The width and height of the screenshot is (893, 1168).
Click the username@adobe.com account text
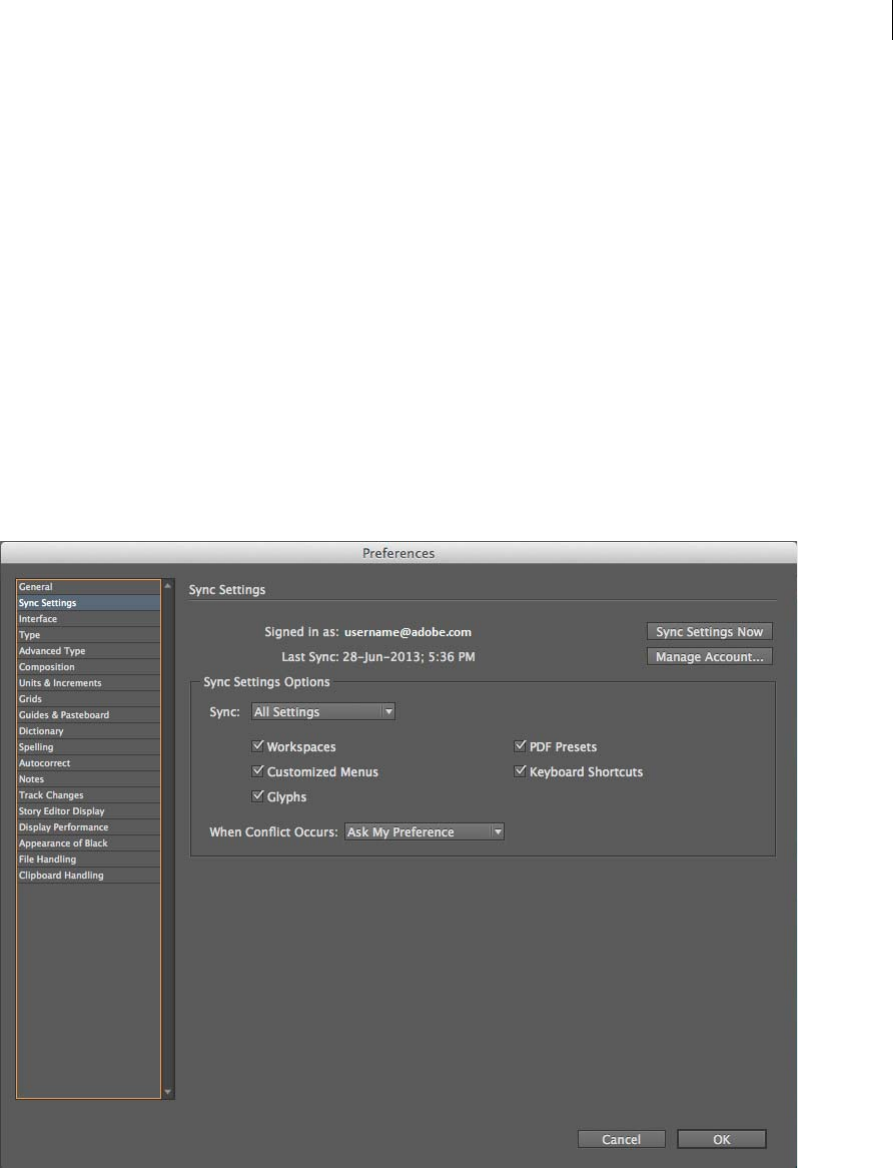pyautogui.click(x=407, y=632)
